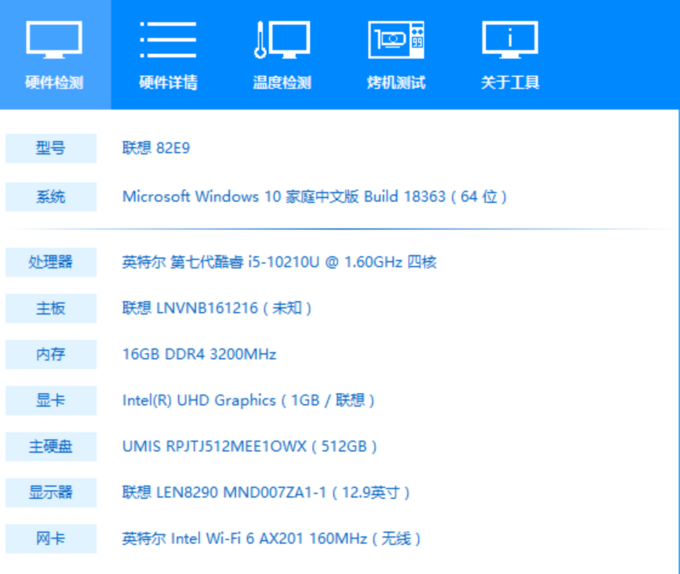Click the 主板 label
680x574 pixels.
pos(51,308)
